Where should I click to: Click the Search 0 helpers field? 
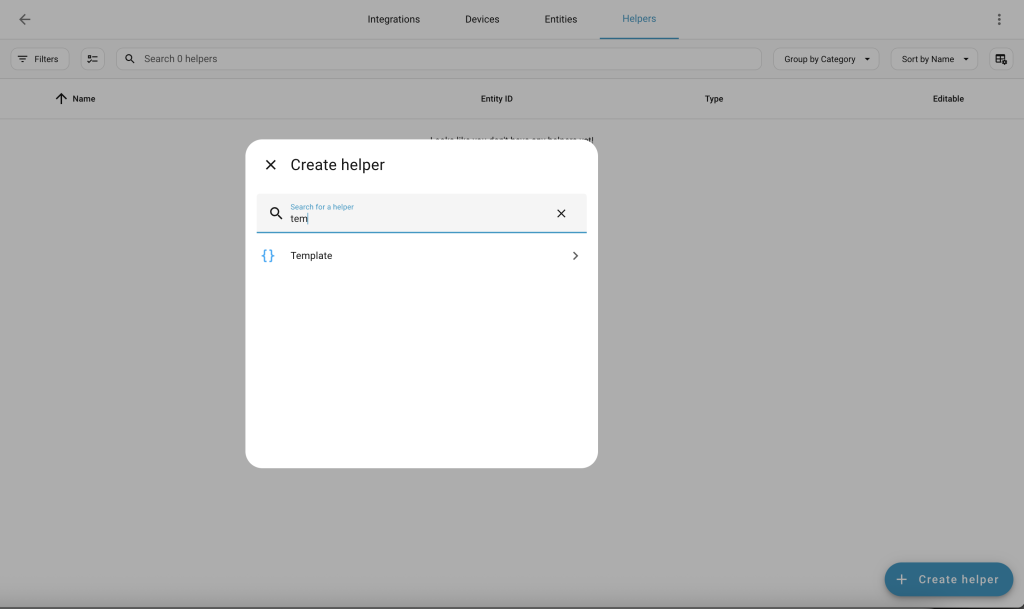pos(440,59)
